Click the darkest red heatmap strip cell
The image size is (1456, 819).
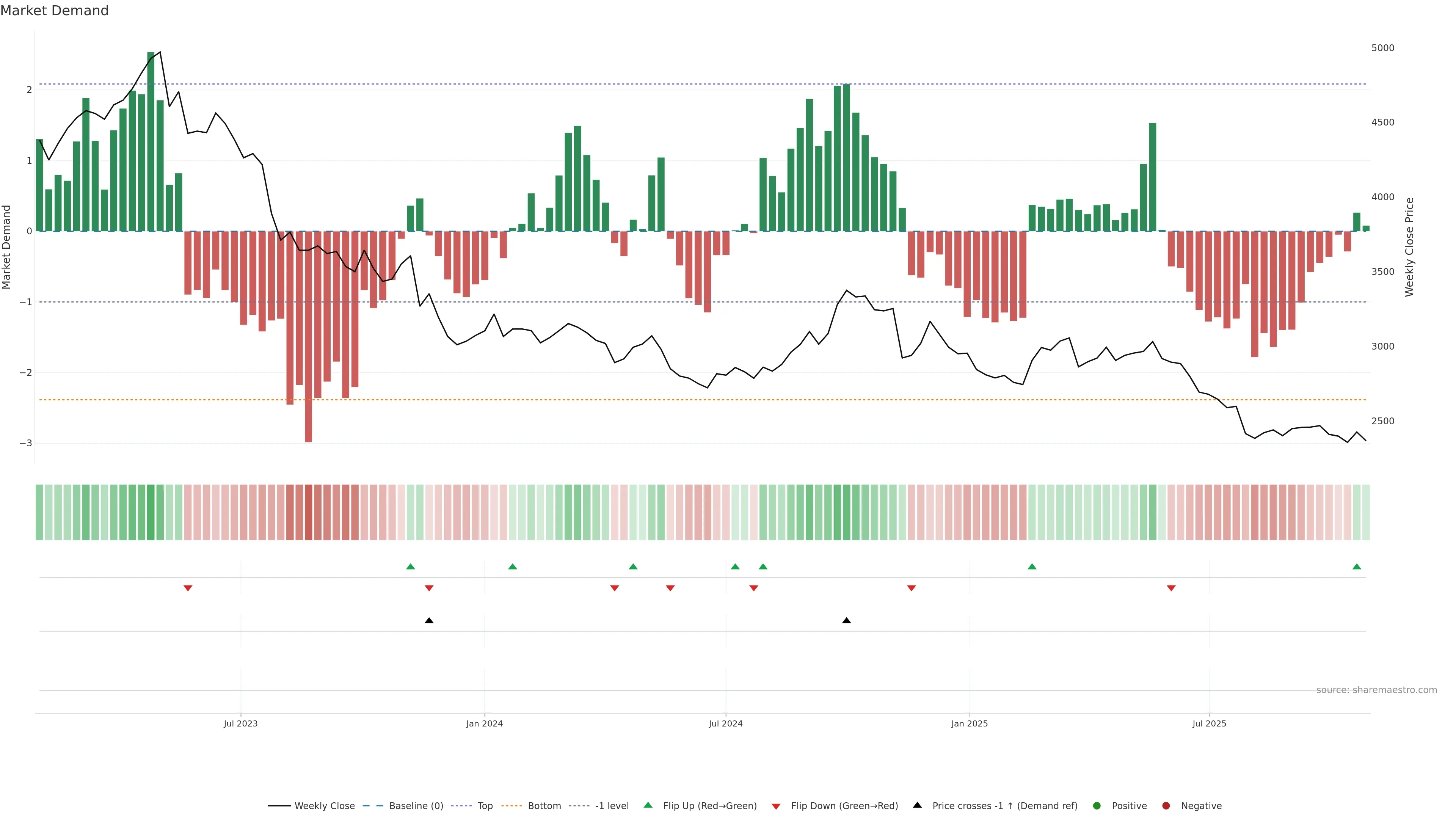[x=309, y=512]
